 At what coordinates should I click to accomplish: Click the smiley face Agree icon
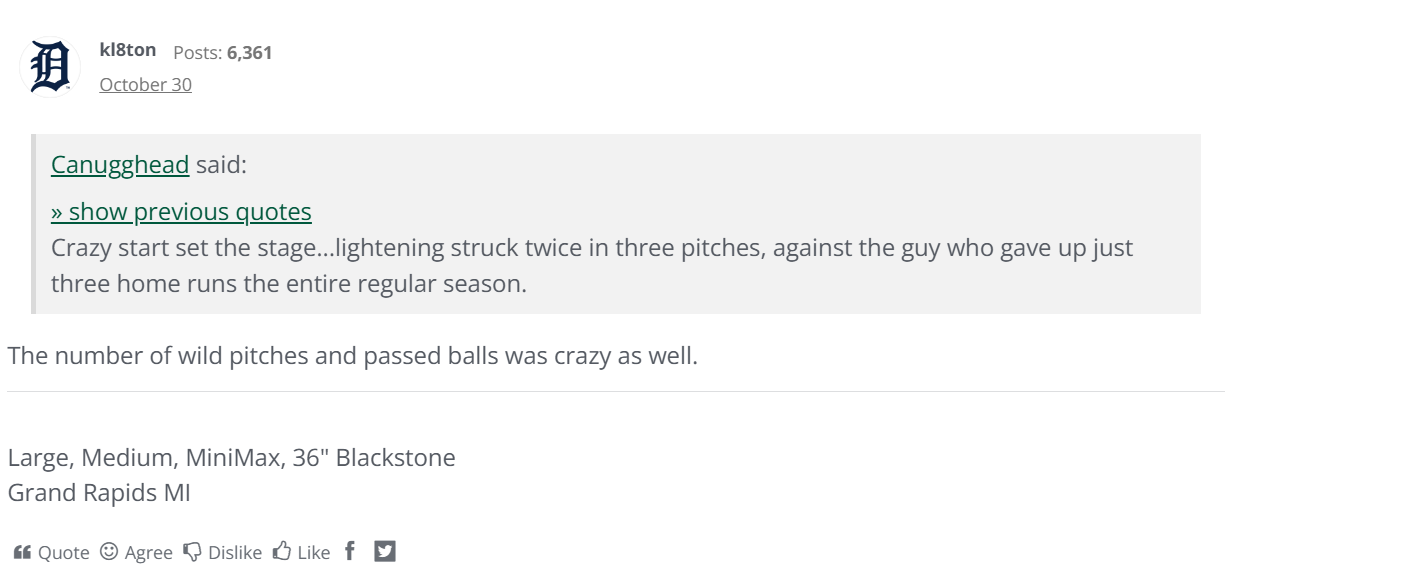pos(109,551)
